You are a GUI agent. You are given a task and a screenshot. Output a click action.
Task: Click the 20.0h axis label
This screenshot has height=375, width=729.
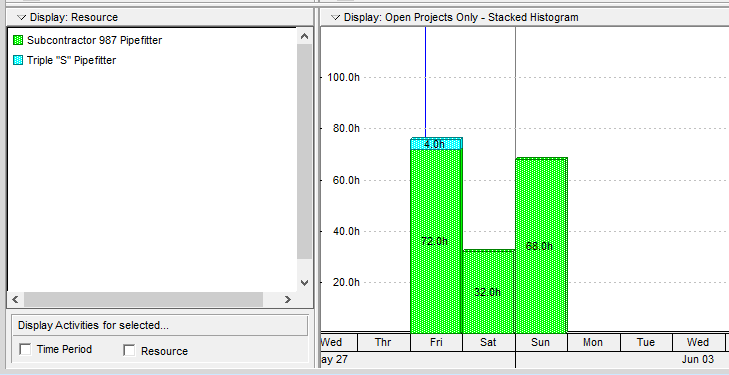point(346,283)
